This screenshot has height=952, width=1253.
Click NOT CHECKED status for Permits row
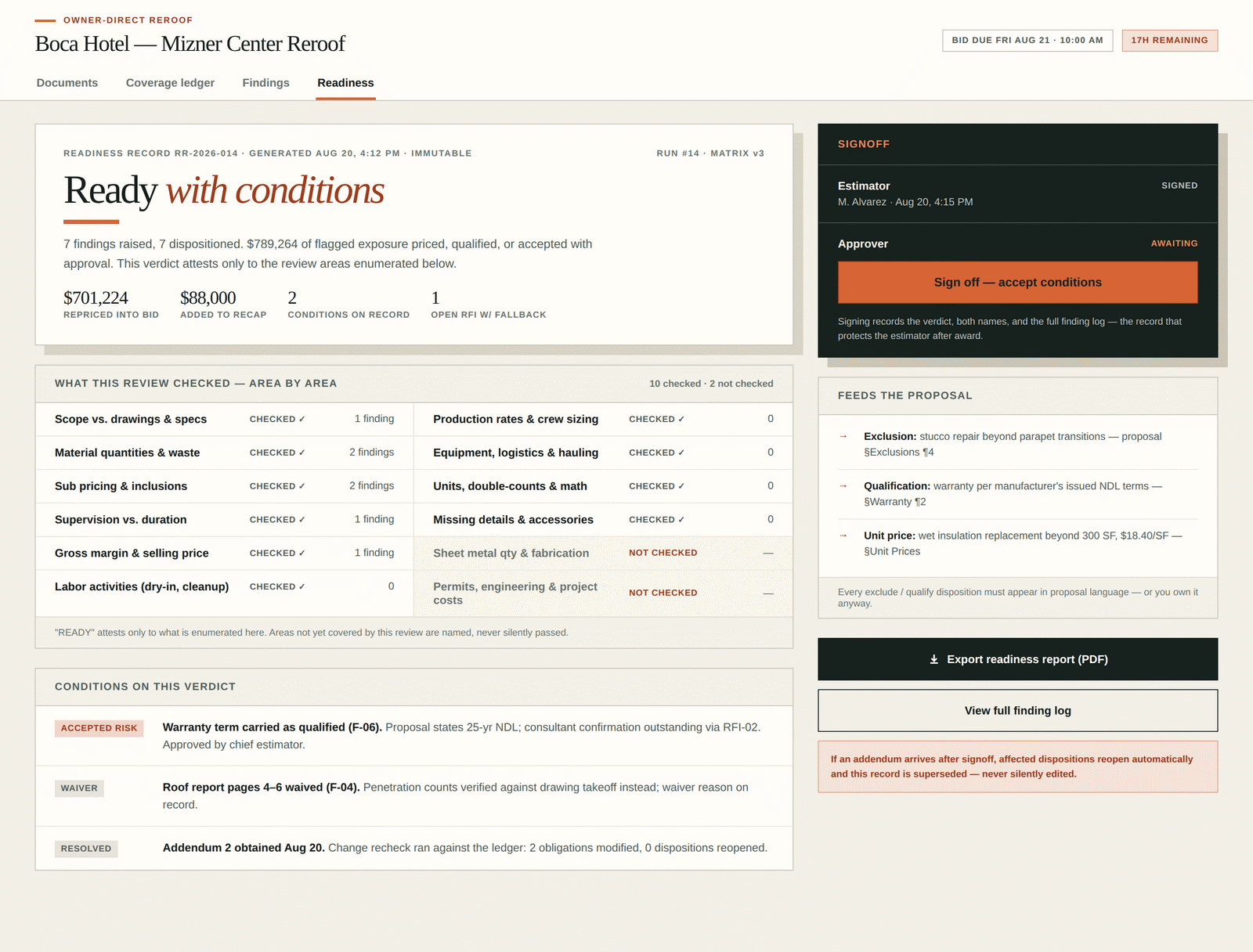pos(663,593)
